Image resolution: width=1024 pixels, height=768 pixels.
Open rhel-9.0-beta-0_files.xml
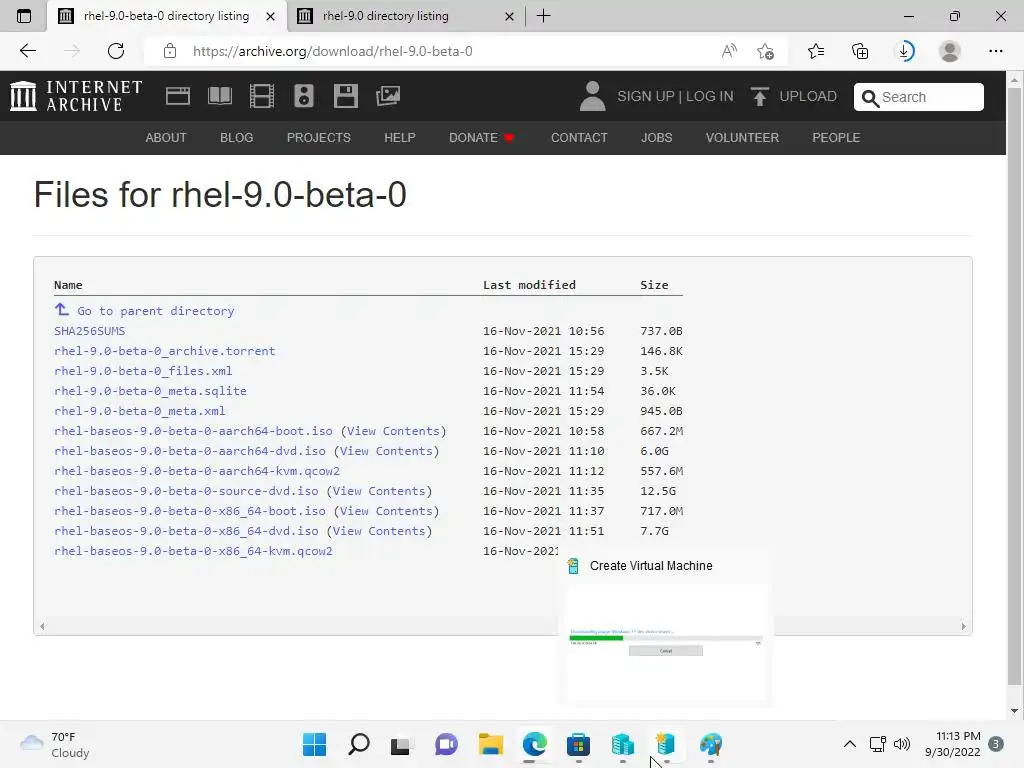143,371
